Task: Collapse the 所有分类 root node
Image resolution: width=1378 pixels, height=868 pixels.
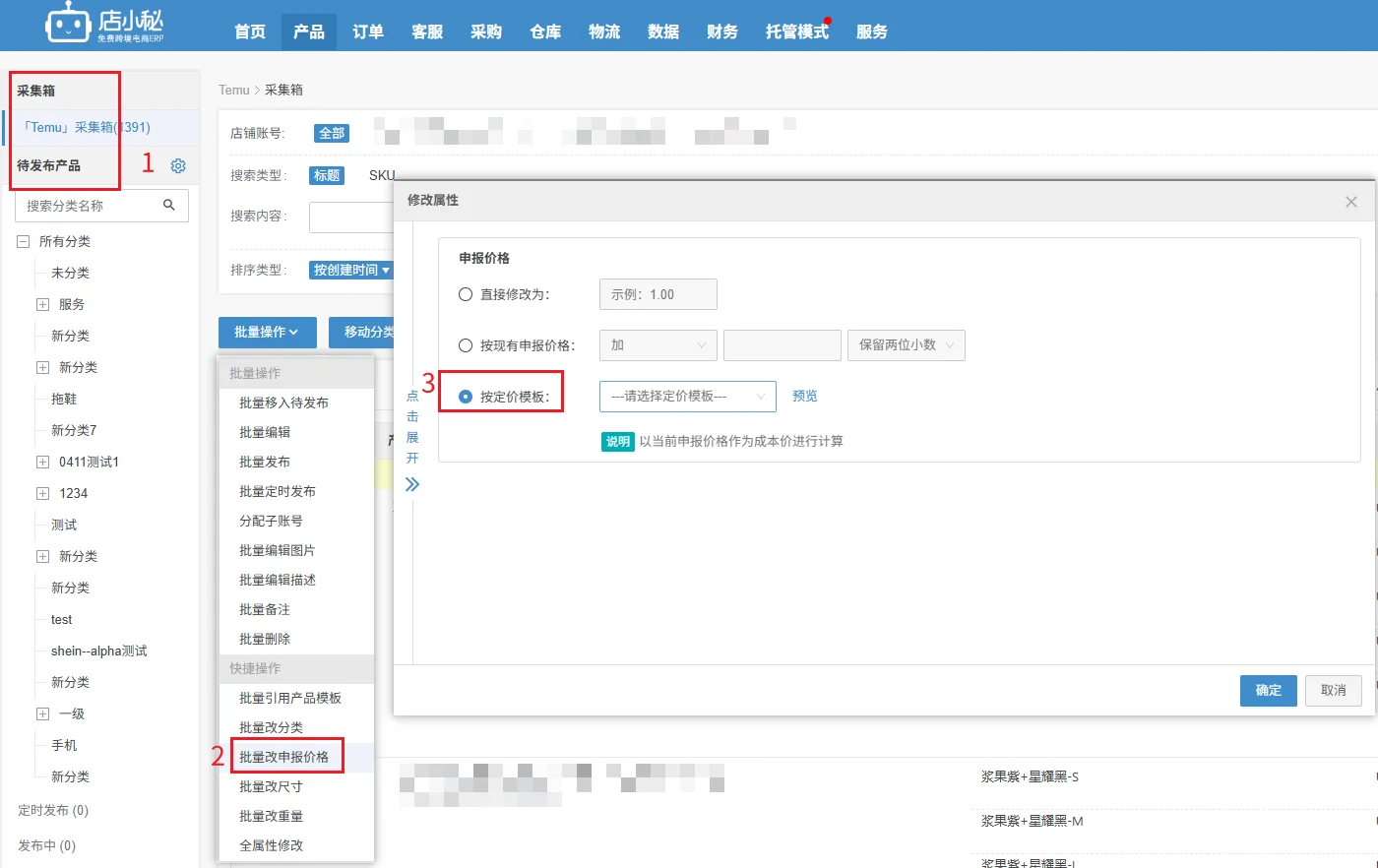Action: (23, 242)
